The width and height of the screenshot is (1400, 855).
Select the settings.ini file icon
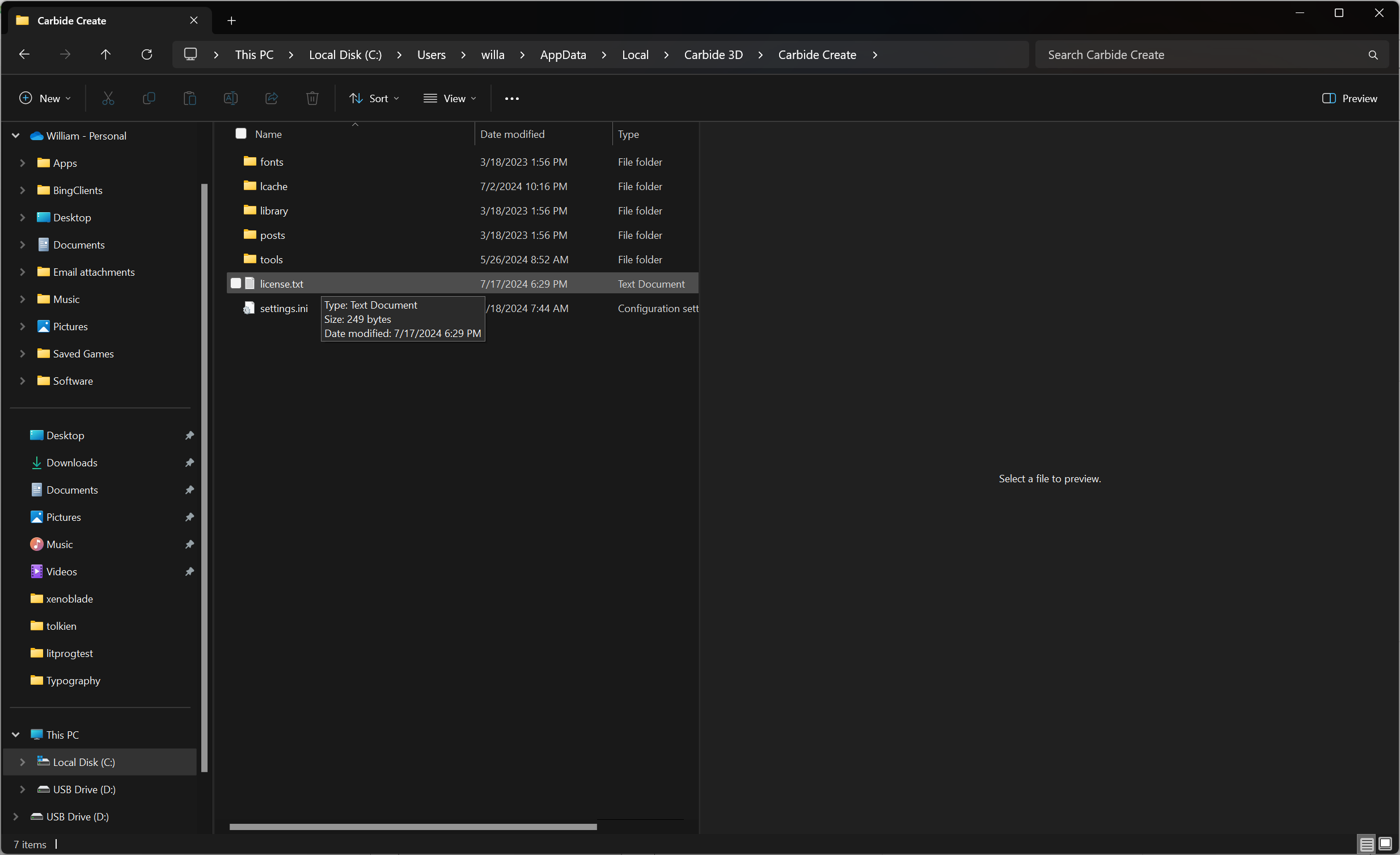coord(249,308)
